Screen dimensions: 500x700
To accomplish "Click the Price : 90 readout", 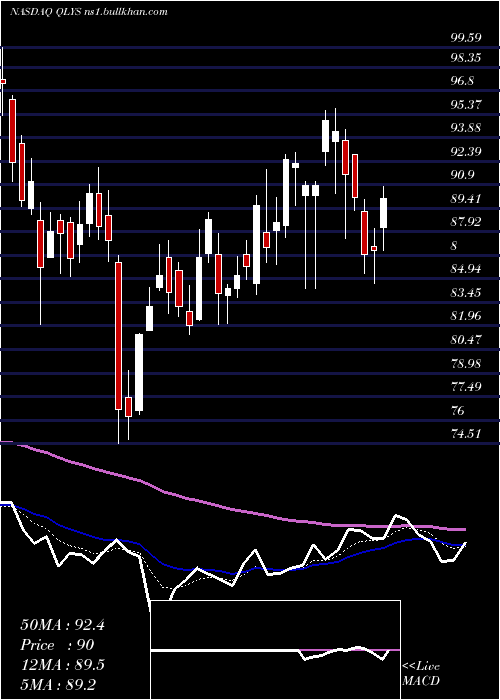I will pos(57,645).
